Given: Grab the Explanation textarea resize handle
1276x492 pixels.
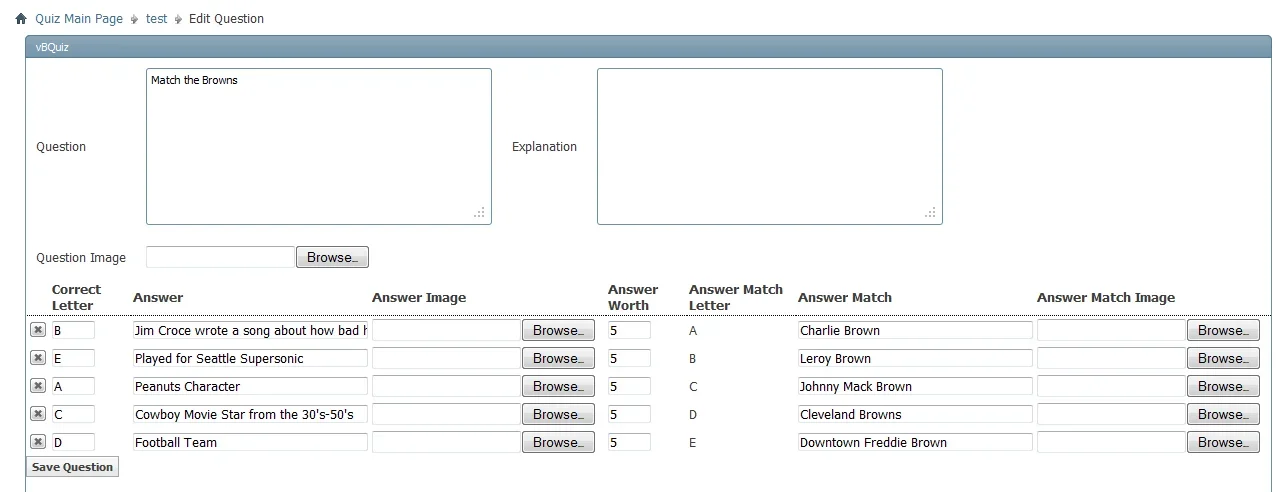Looking at the screenshot, I should pyautogui.click(x=931, y=213).
